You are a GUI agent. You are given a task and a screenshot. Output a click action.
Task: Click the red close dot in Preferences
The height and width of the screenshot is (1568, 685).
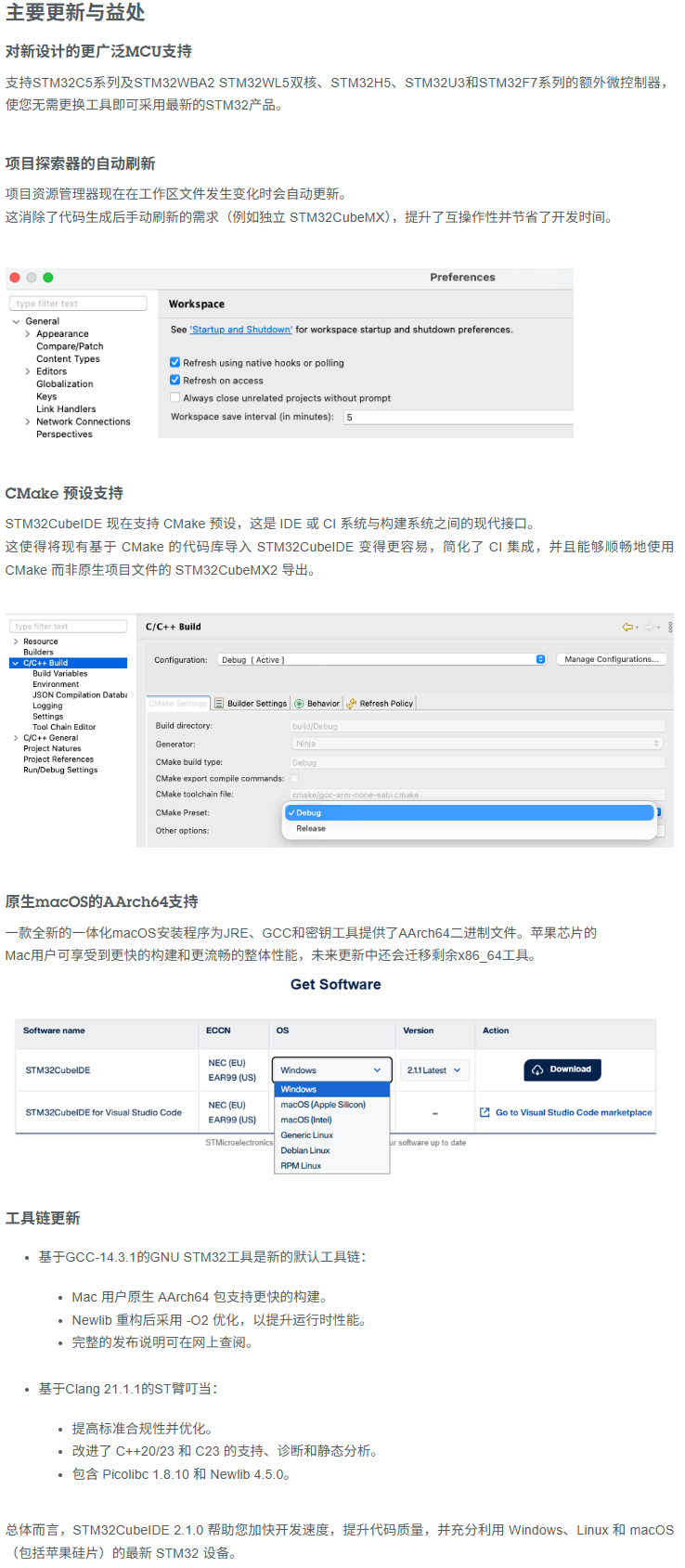coord(15,278)
